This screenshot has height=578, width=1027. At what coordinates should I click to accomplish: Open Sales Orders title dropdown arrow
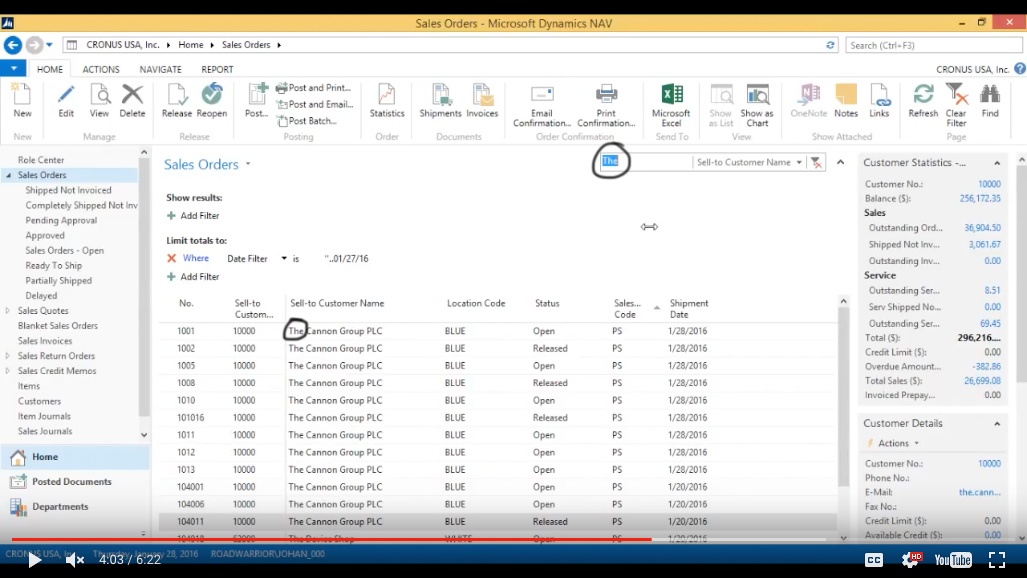click(248, 164)
